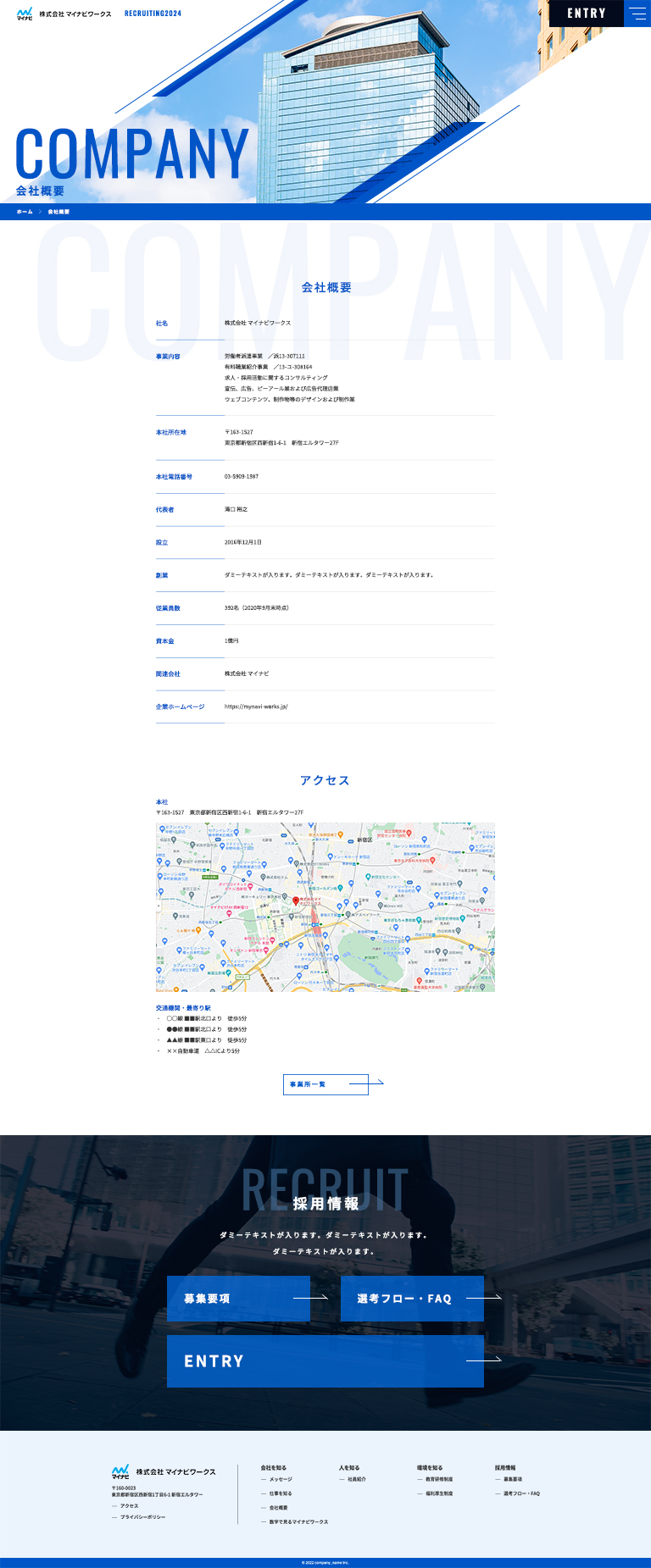Click the 事業内容 row label
The width and height of the screenshot is (651, 1568).
[168, 357]
